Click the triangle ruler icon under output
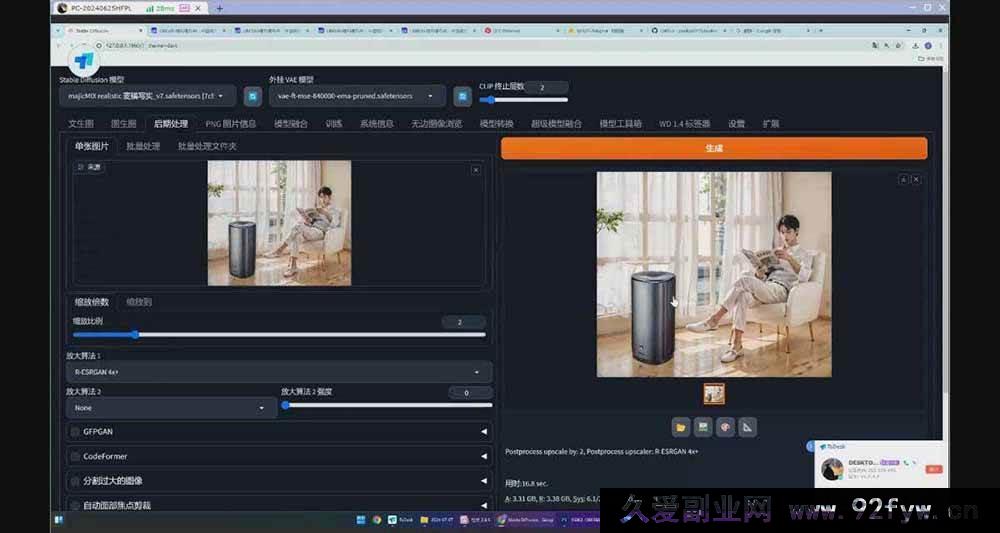Screen dimensions: 1000x533 coord(747,427)
